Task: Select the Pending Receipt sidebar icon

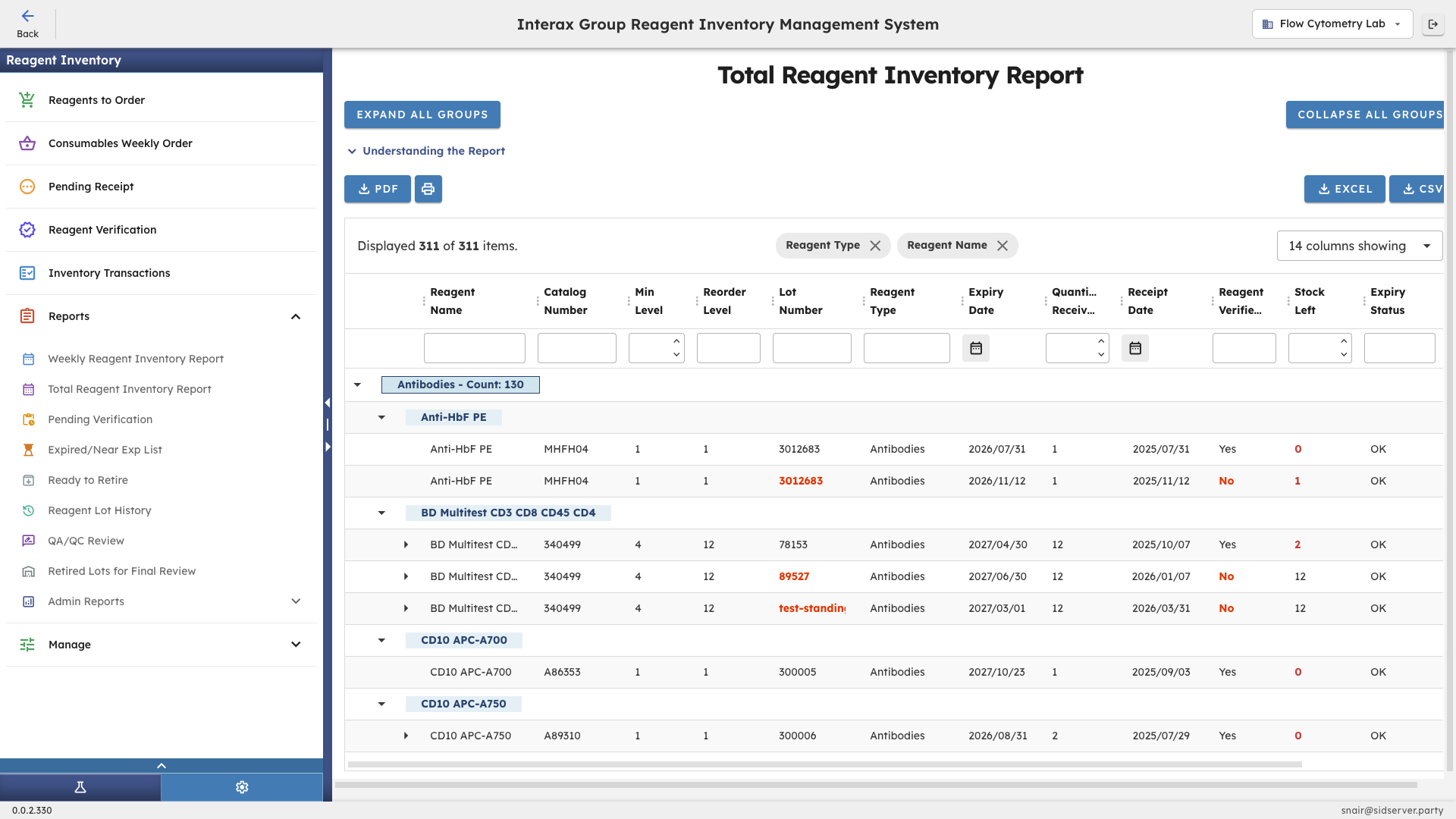Action: 27,187
